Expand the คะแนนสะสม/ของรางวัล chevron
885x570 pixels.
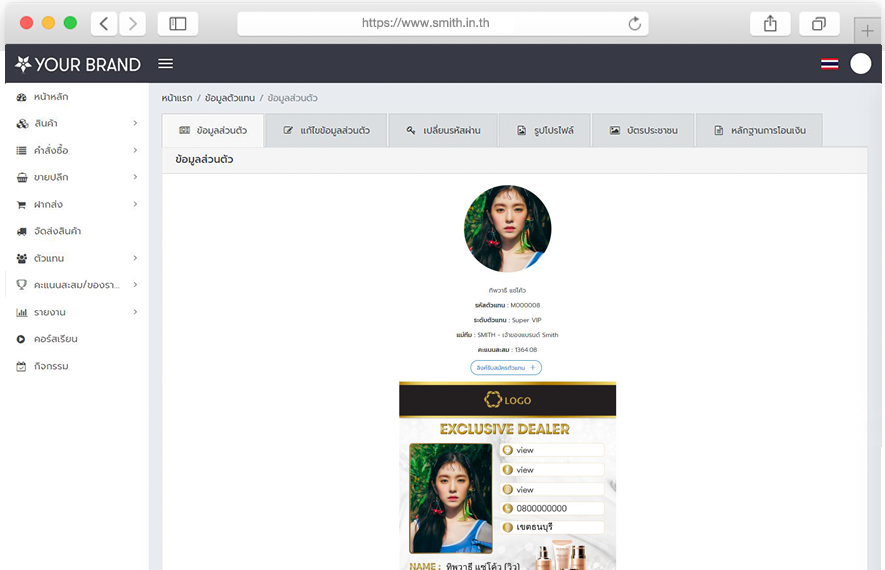coord(135,285)
